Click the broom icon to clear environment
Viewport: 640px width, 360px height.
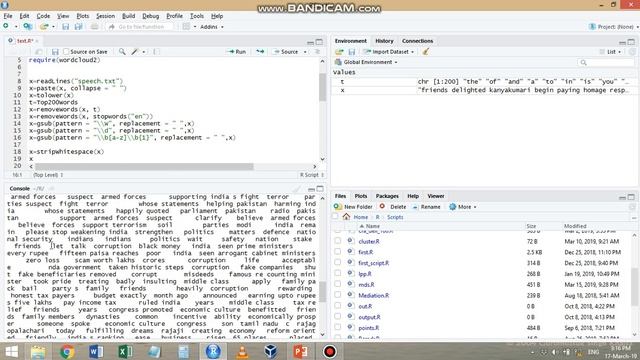(426, 52)
